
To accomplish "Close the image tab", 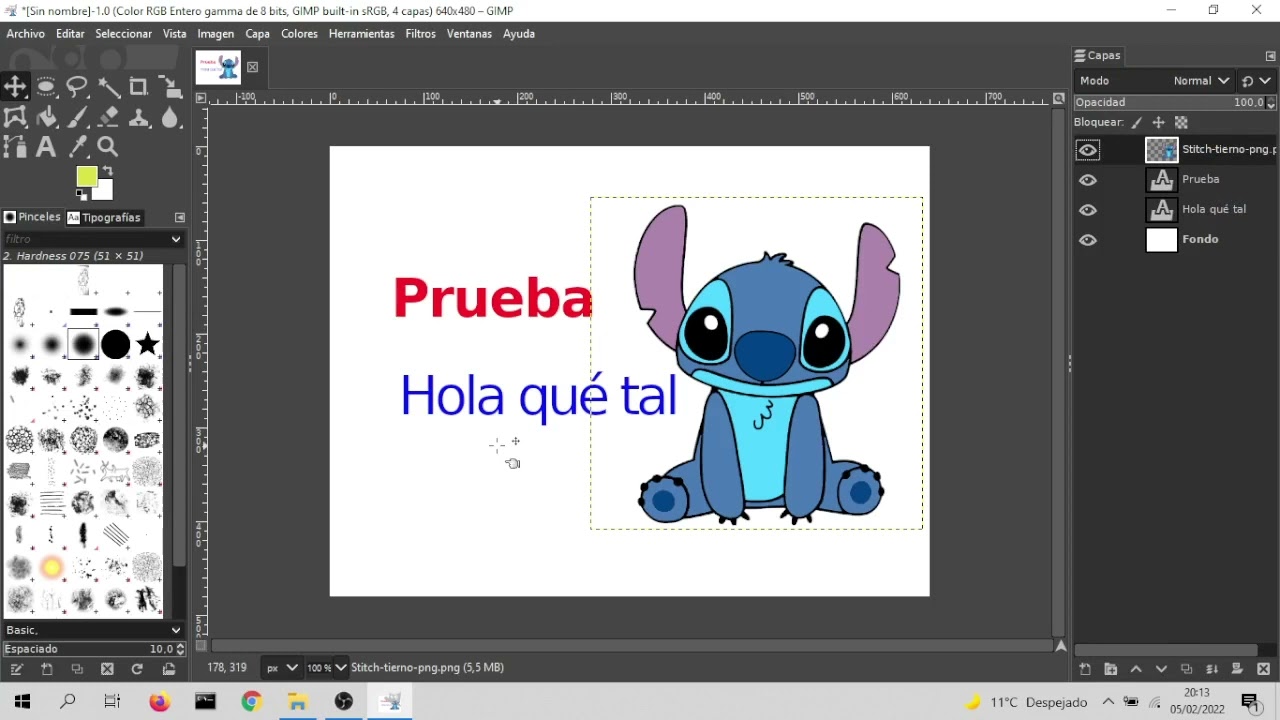I will tap(252, 67).
